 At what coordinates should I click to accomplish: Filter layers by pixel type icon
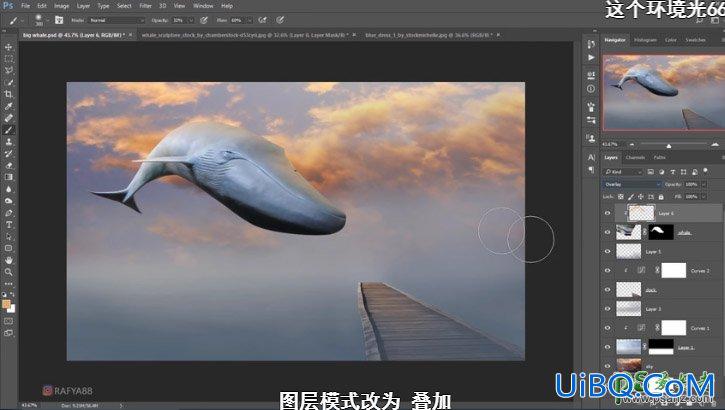point(651,172)
